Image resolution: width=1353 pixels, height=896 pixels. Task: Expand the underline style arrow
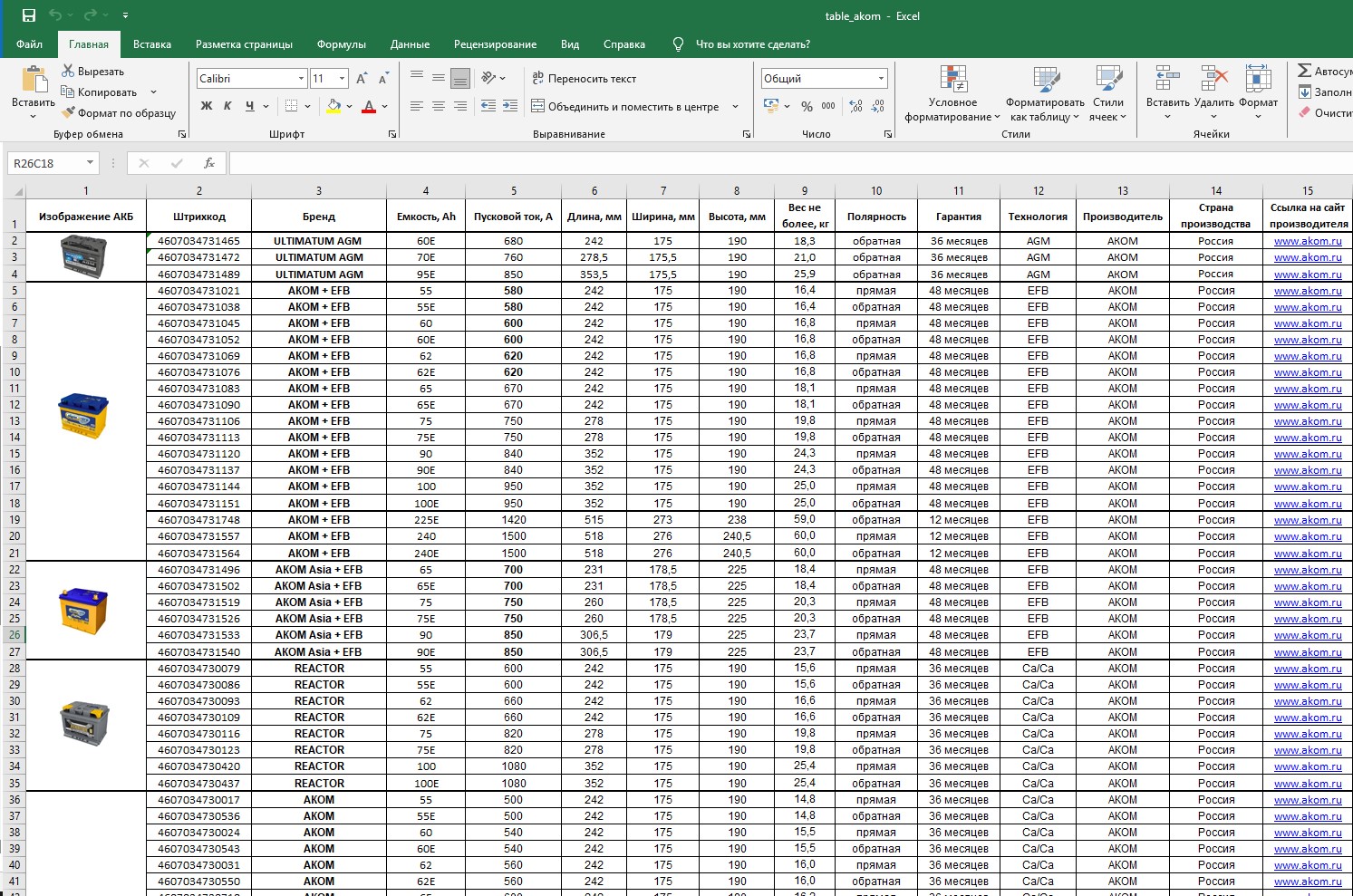coord(266,106)
